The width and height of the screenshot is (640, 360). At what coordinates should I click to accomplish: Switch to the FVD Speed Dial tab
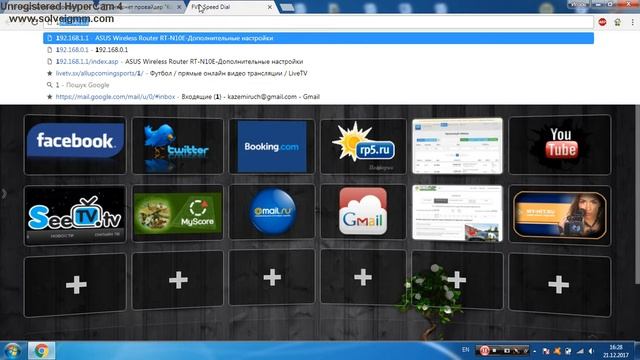pyautogui.click(x=231, y=7)
